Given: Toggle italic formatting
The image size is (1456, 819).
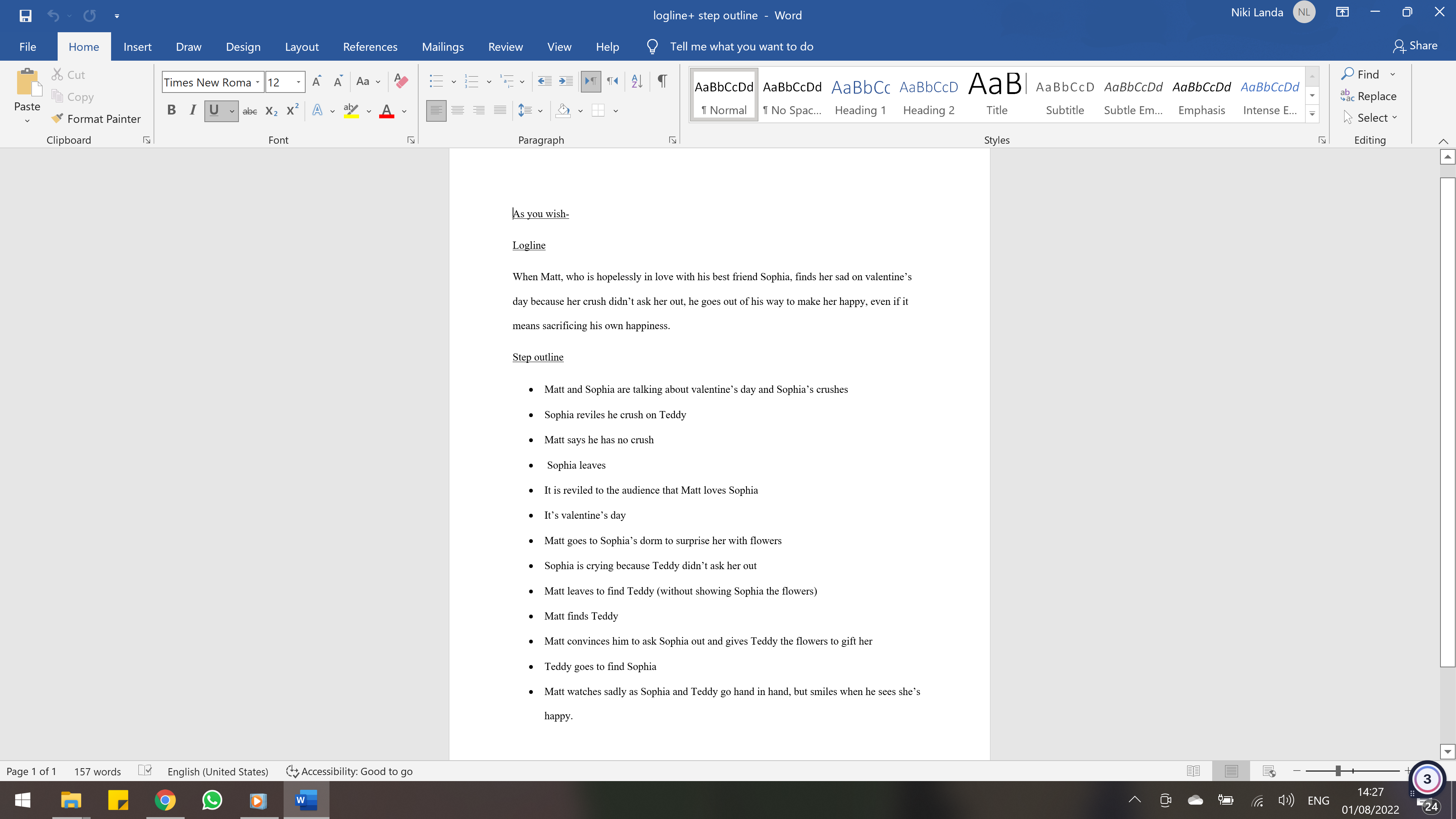Looking at the screenshot, I should [x=193, y=111].
